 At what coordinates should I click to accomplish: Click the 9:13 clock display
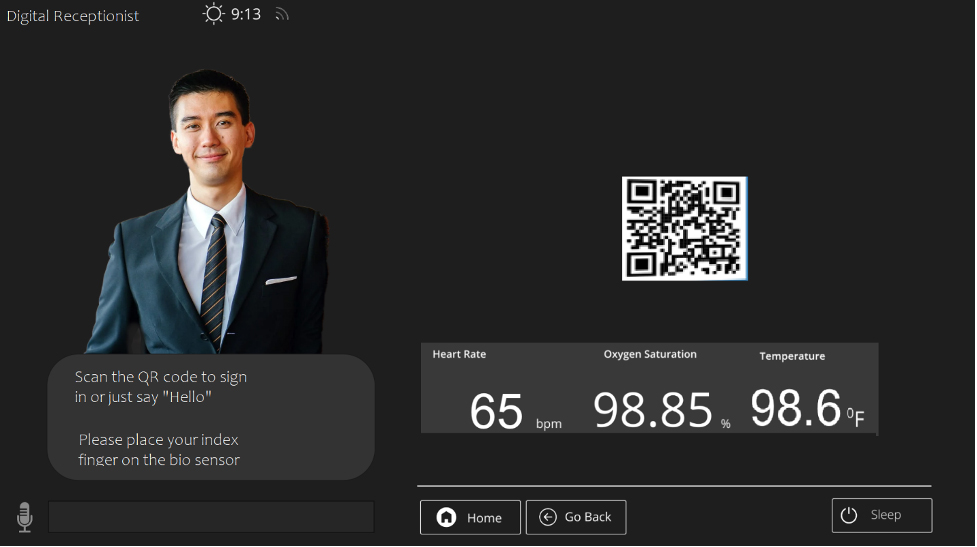click(x=246, y=15)
